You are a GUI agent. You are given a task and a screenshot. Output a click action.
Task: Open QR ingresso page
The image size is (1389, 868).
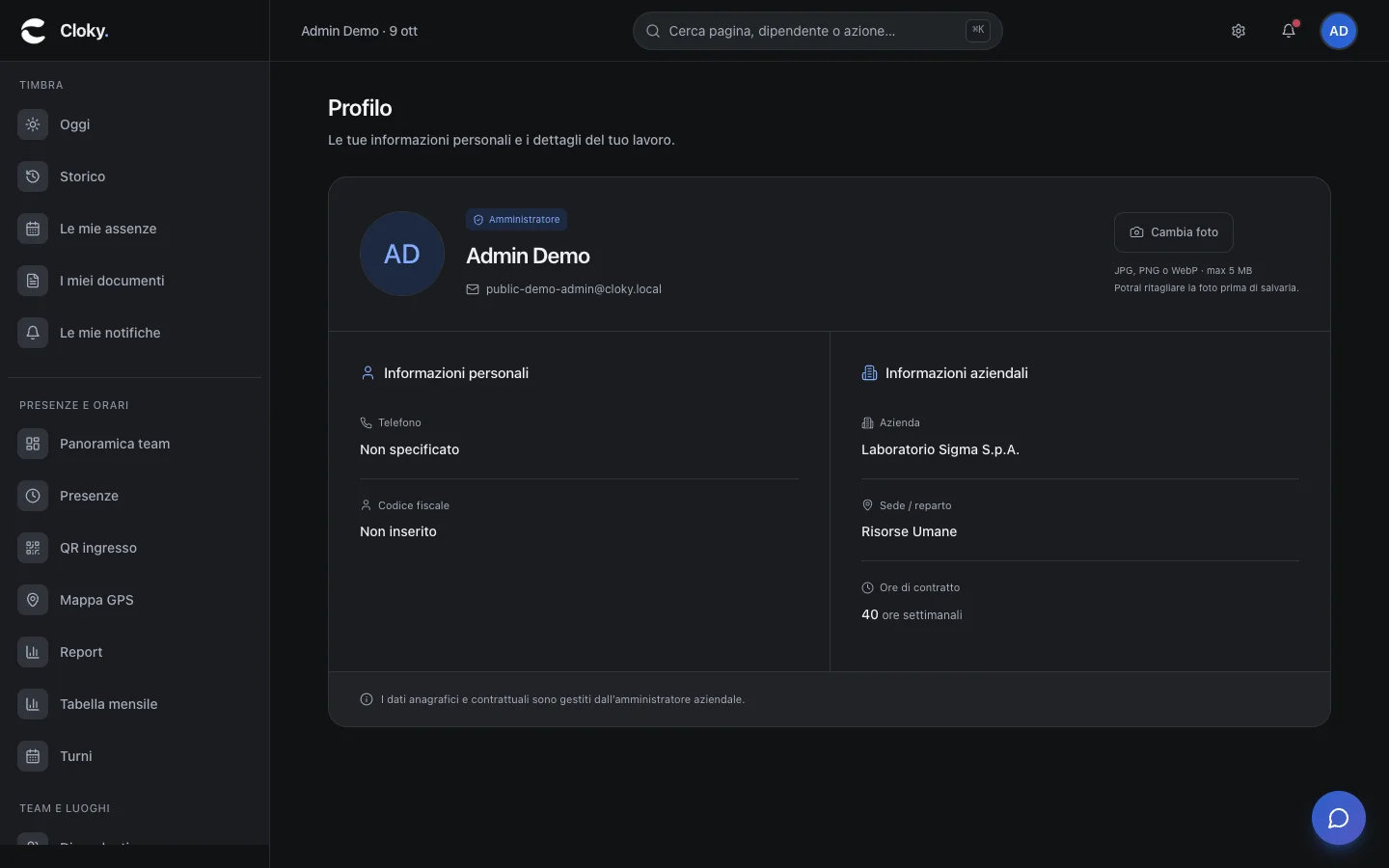click(134, 548)
